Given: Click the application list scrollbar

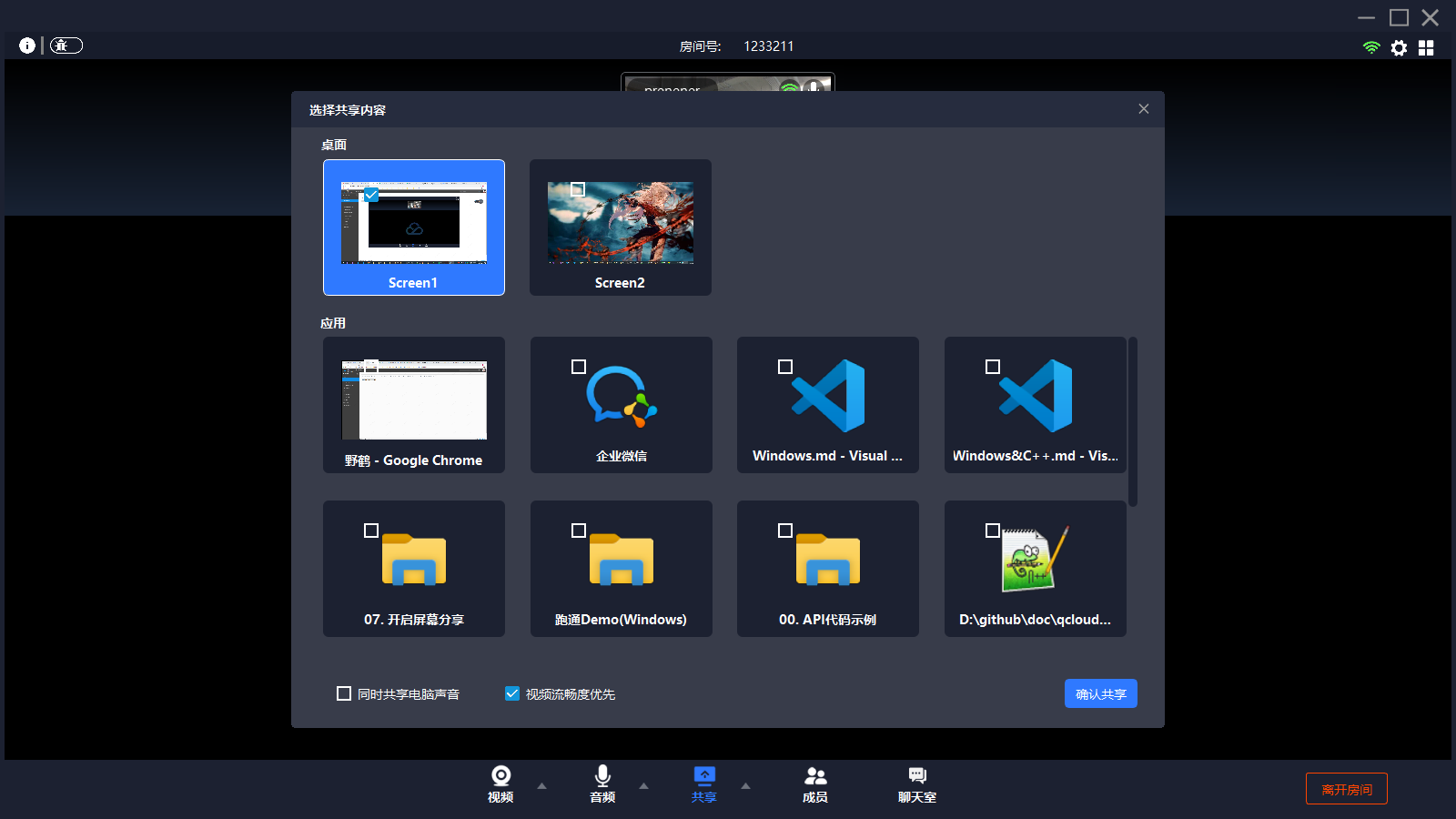Looking at the screenshot, I should pyautogui.click(x=1133, y=421).
